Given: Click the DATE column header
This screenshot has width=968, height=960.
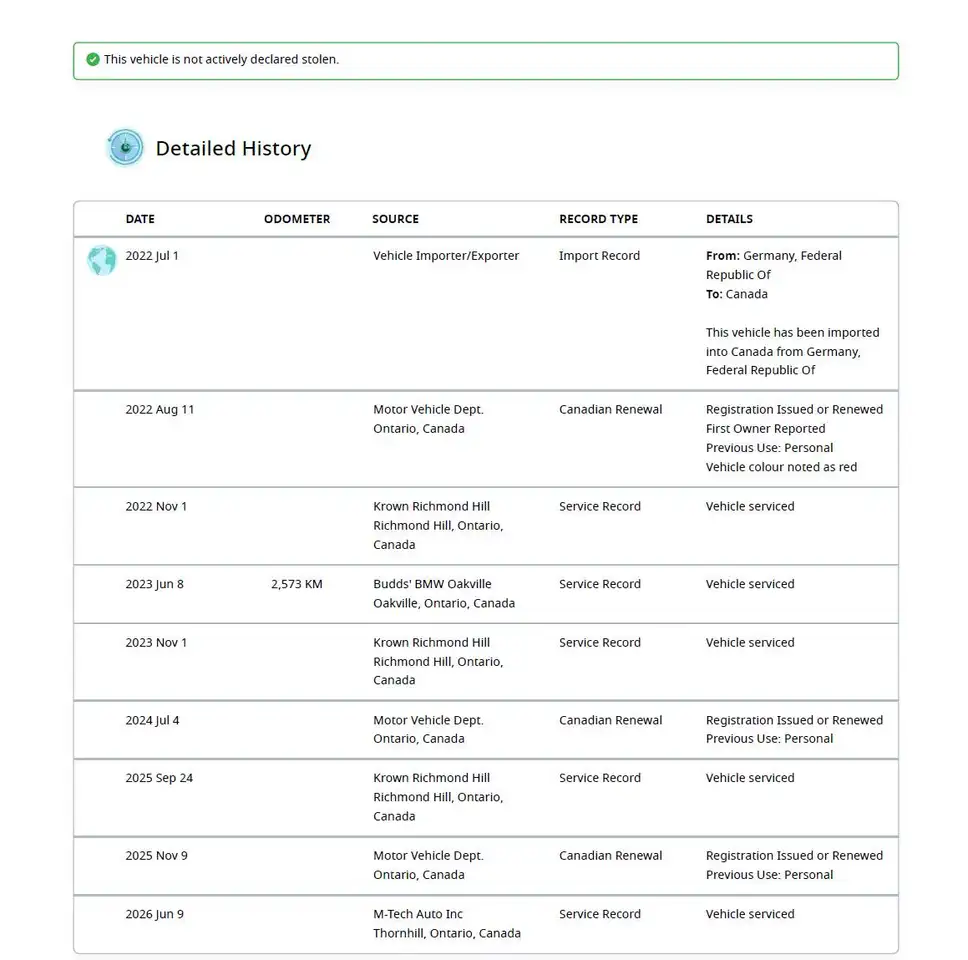Looking at the screenshot, I should tap(140, 219).
